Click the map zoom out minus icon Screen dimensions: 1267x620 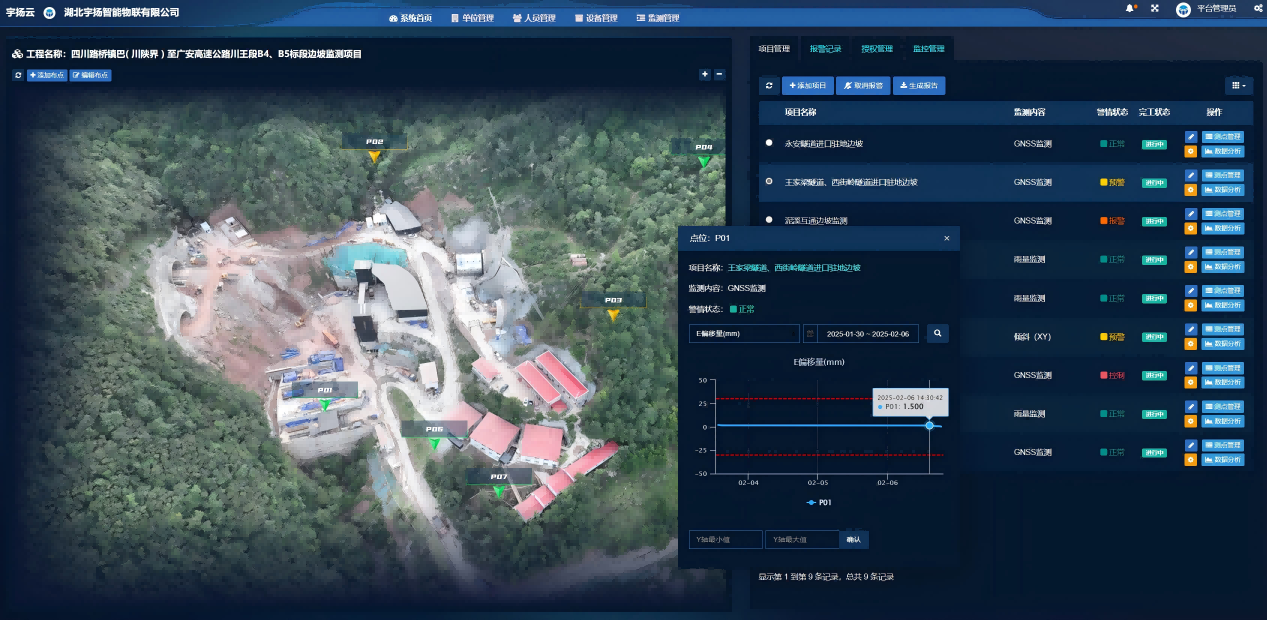click(719, 74)
